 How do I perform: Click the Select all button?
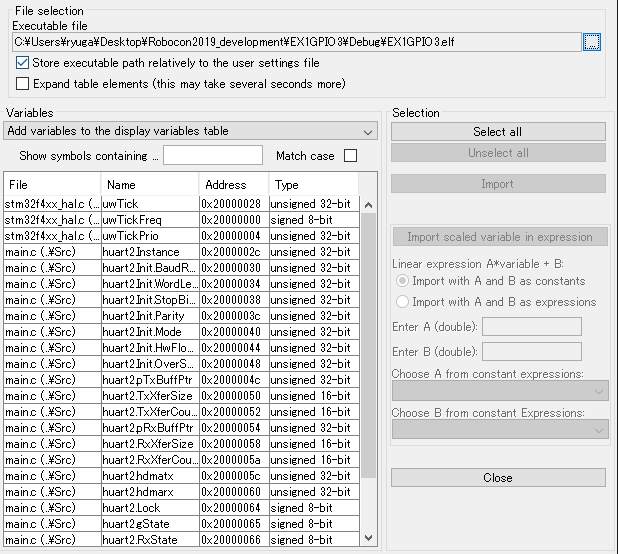tap(498, 132)
